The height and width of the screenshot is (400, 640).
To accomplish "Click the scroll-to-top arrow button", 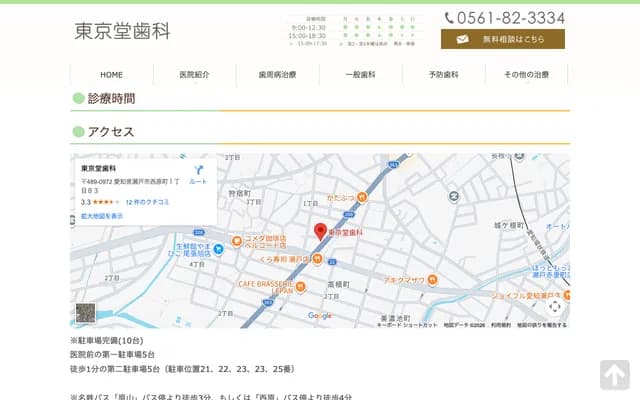I will (614, 375).
